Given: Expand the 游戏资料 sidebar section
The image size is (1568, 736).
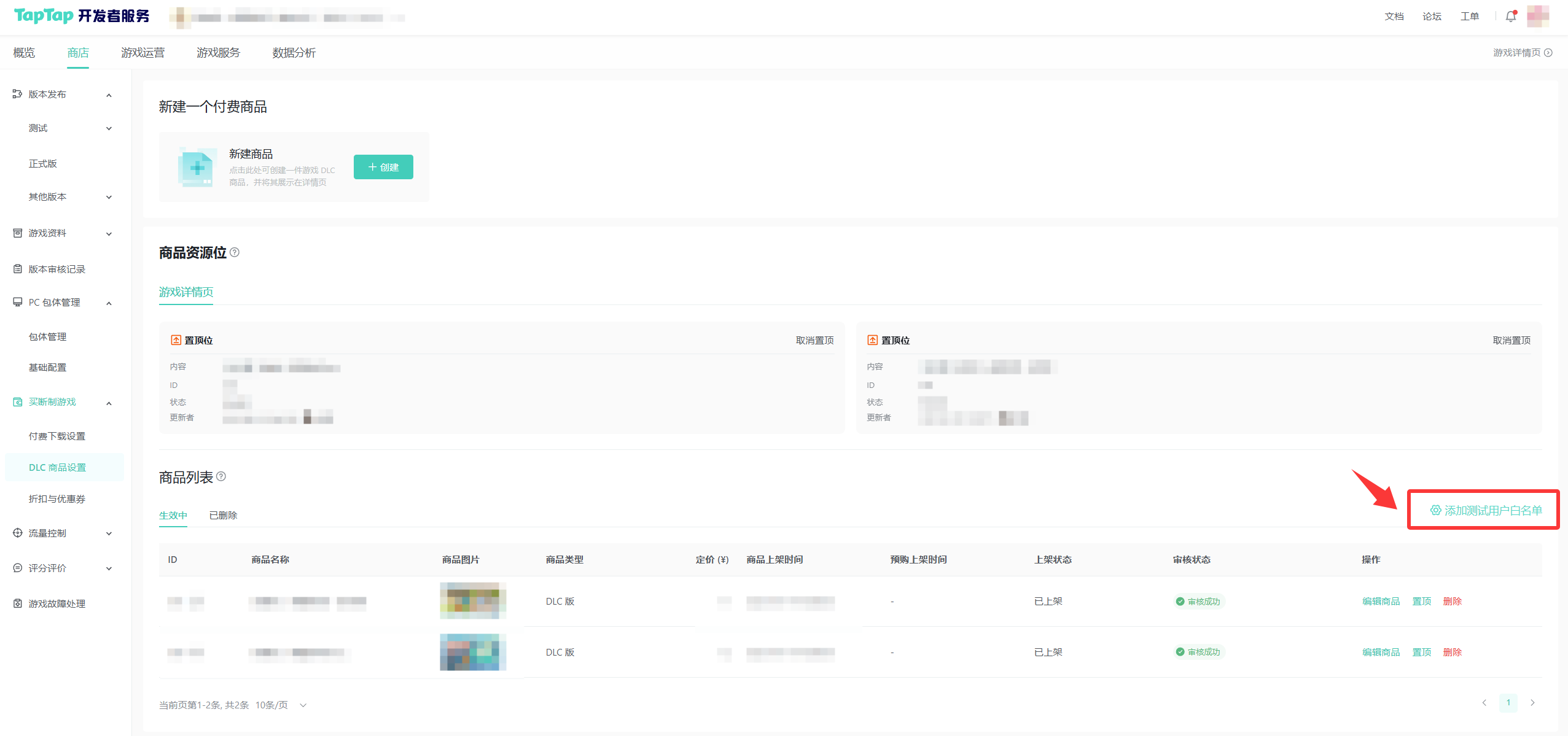Looking at the screenshot, I should [x=109, y=234].
